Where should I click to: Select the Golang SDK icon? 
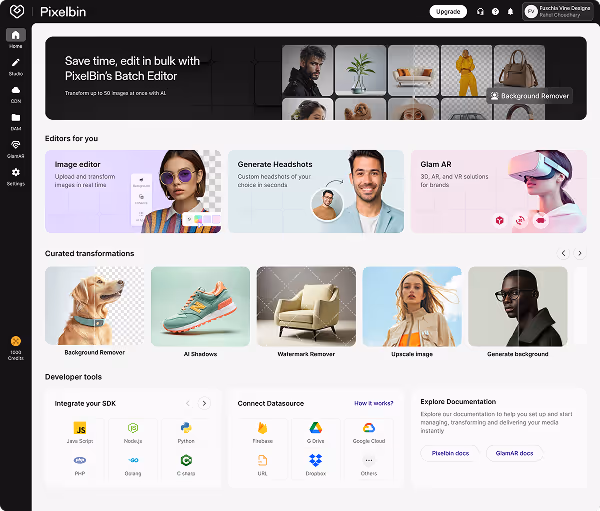[x=133, y=460]
